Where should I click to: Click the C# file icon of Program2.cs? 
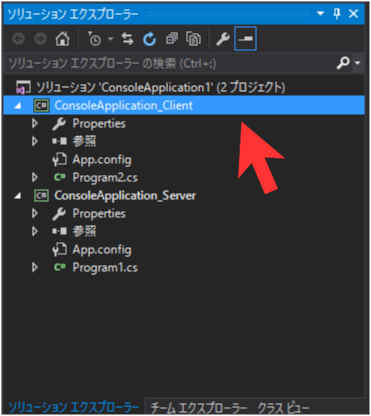pos(60,177)
